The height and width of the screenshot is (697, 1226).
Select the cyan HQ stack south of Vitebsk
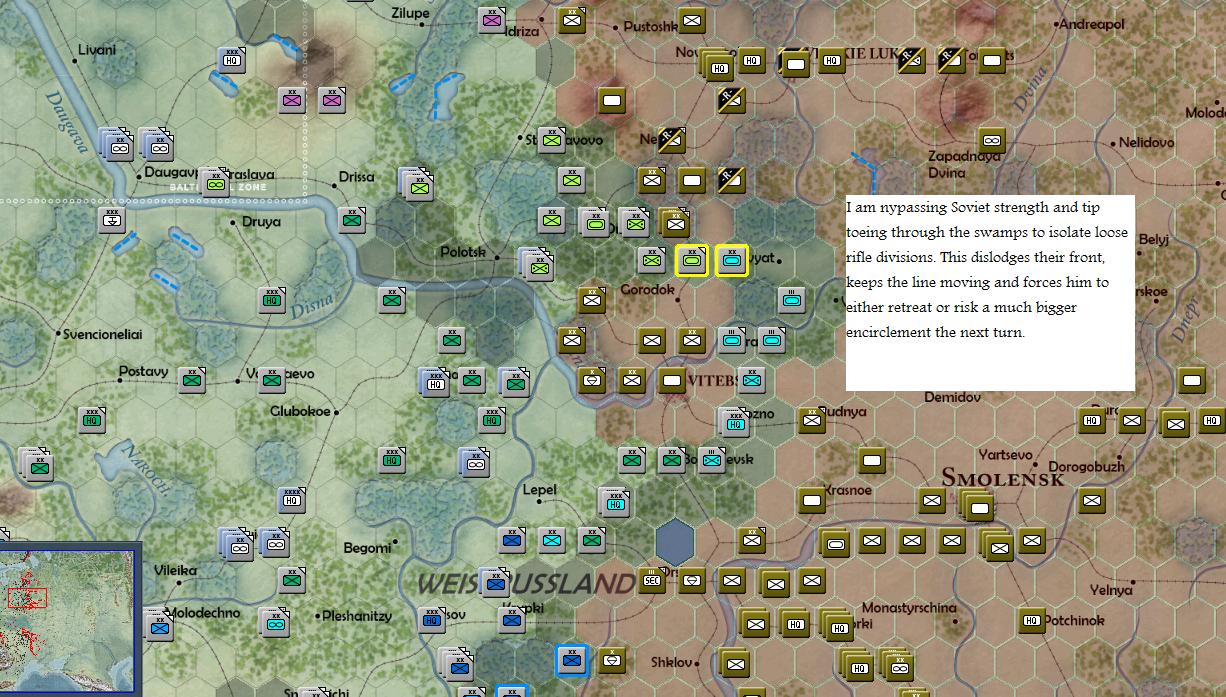[x=735, y=422]
